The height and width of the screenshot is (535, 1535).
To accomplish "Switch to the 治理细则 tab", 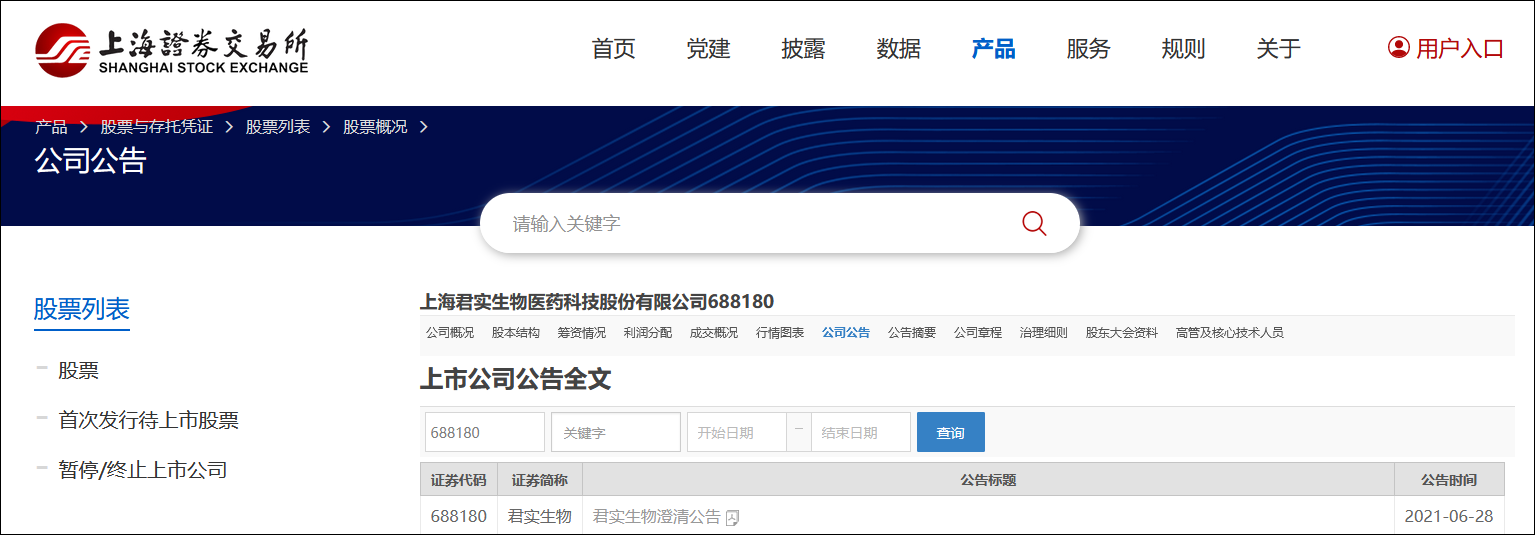I will 1044,333.
